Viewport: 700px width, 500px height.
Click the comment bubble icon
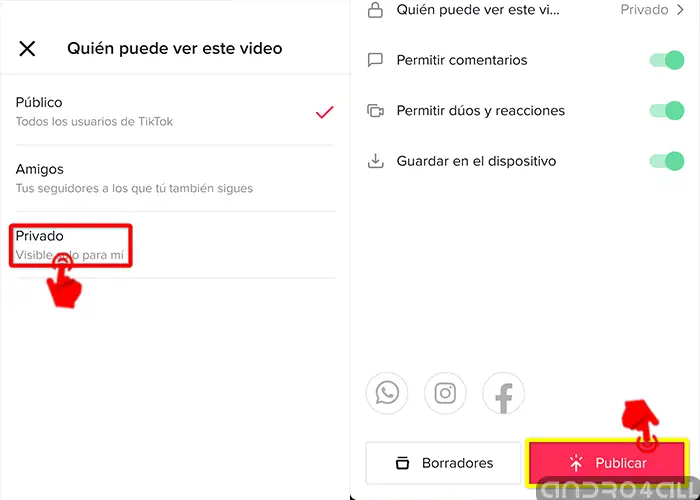click(x=375, y=60)
